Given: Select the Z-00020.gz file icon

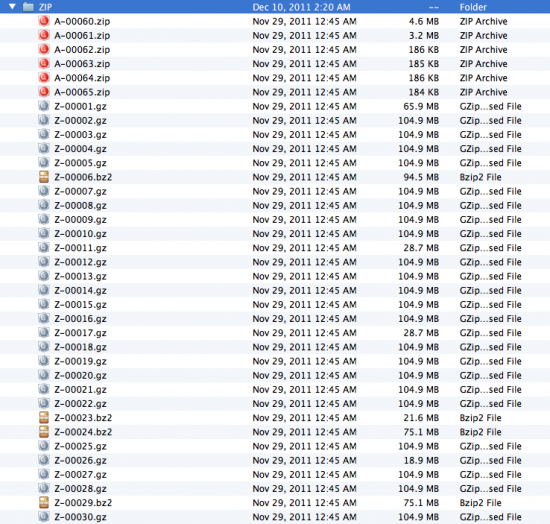Looking at the screenshot, I should [44, 375].
